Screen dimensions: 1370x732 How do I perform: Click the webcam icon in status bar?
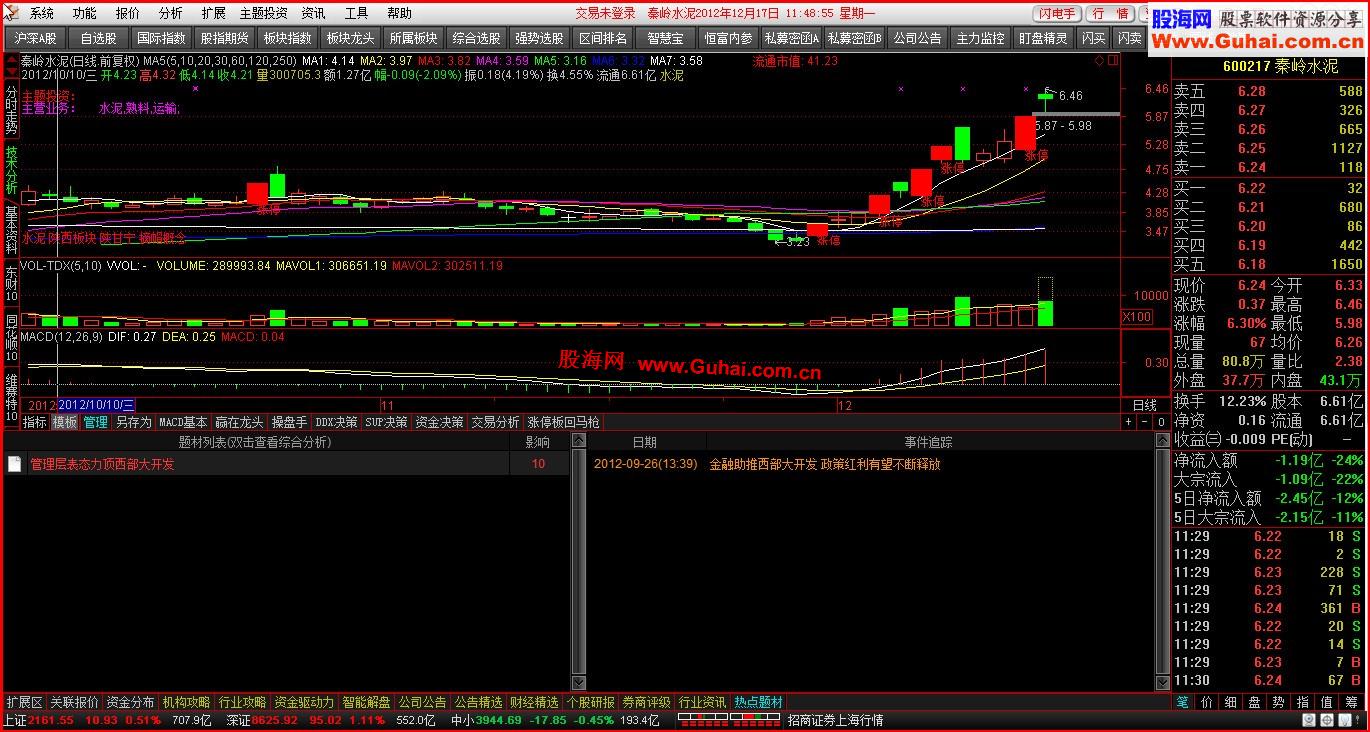tap(1309, 720)
